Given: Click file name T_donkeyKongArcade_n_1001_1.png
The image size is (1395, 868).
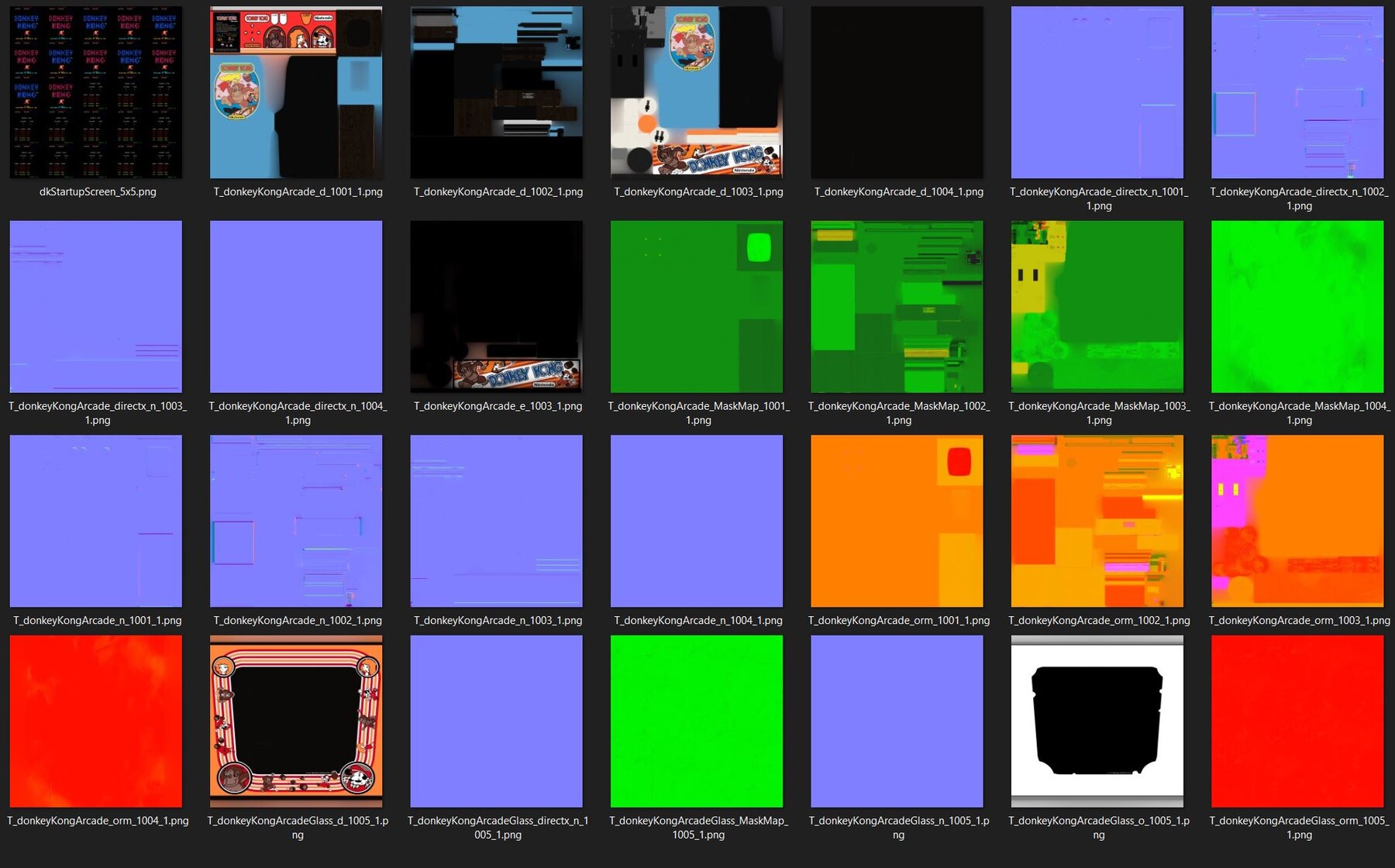Looking at the screenshot, I should pos(98,620).
